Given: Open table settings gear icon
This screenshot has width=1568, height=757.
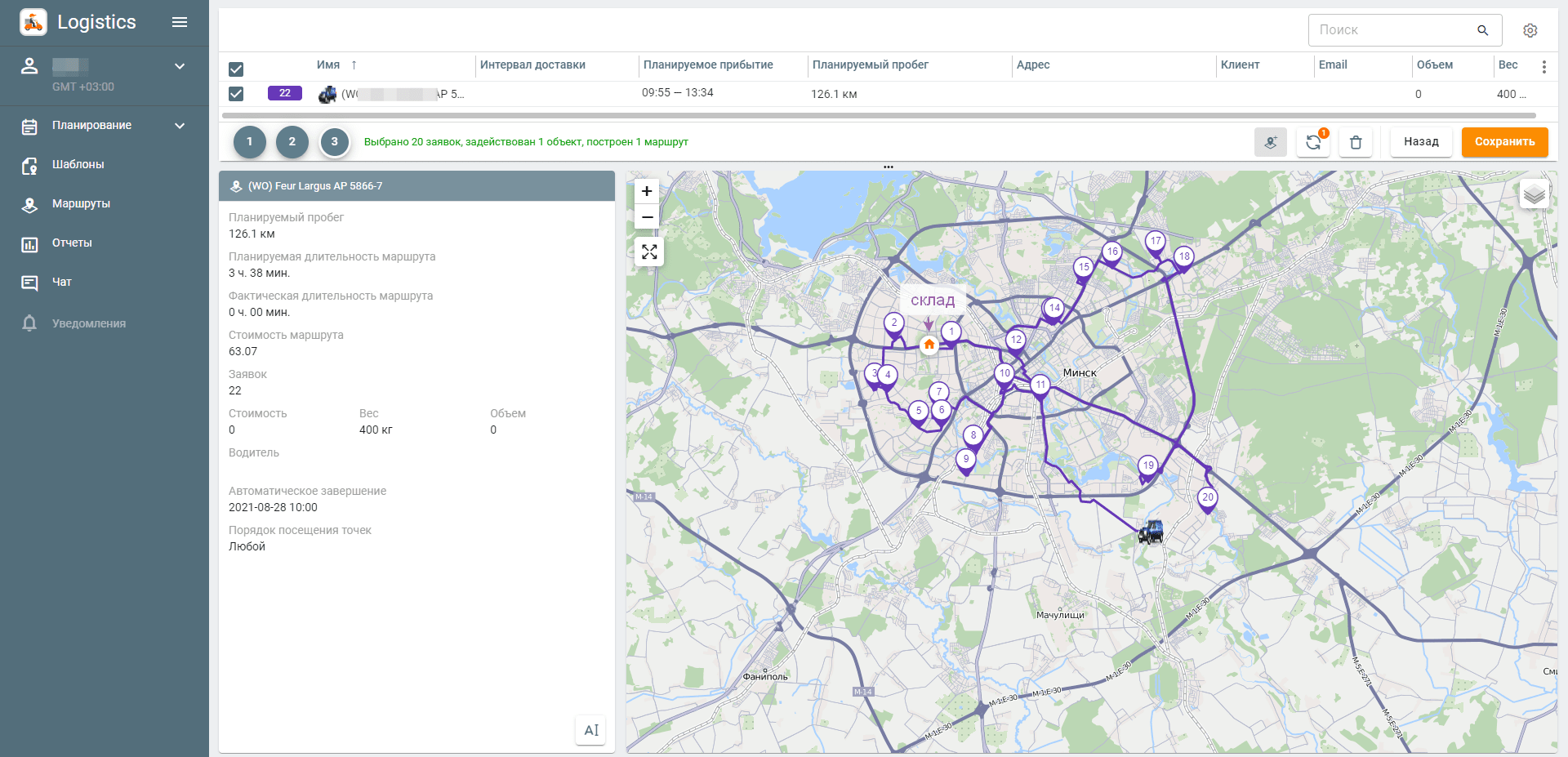Looking at the screenshot, I should [x=1530, y=30].
